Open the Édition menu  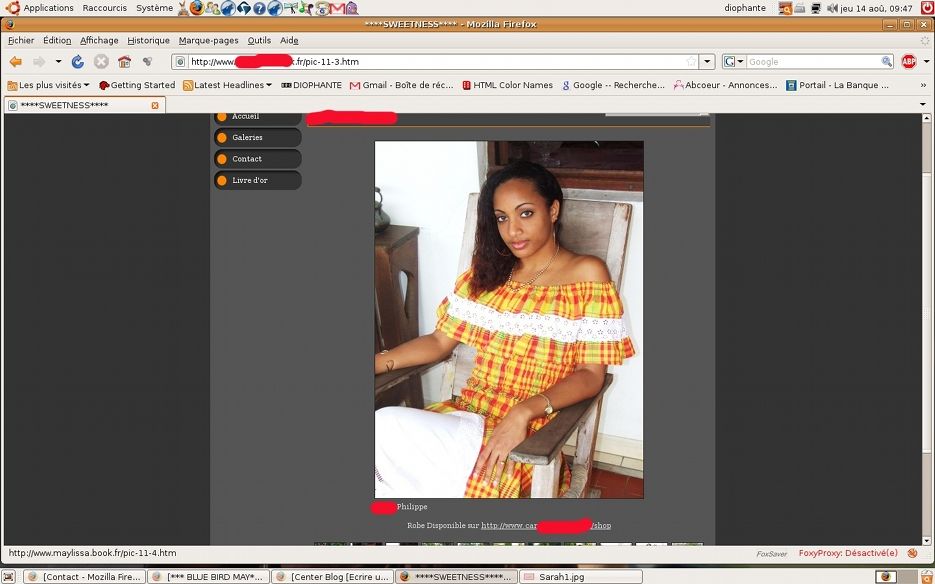pyautogui.click(x=57, y=41)
